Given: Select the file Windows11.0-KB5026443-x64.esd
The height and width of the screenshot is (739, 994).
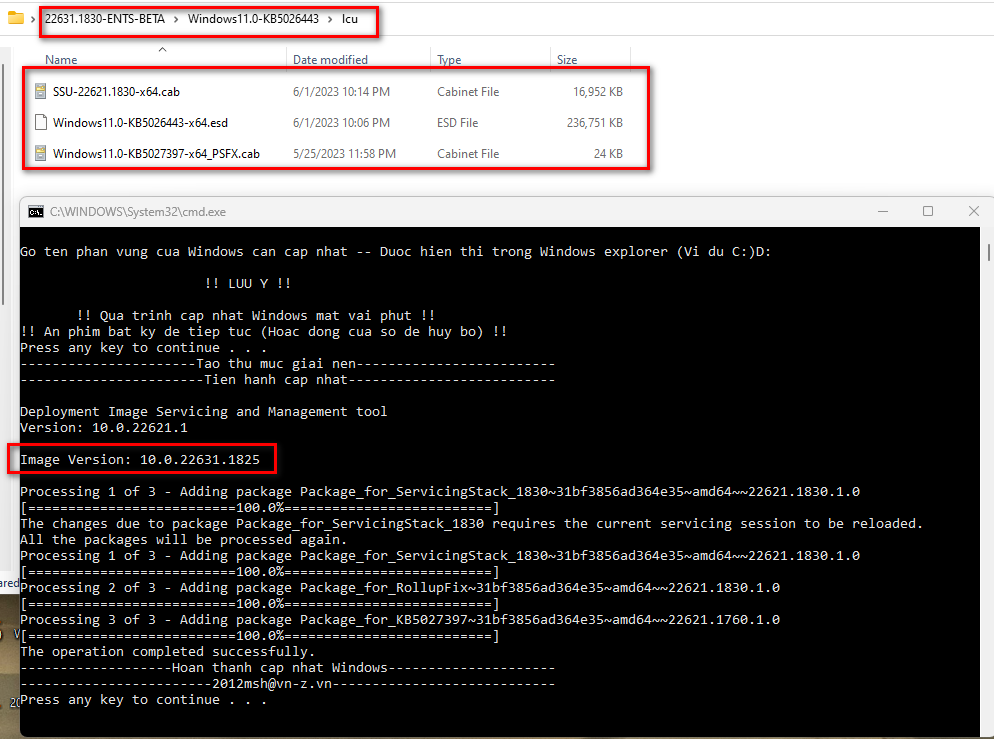Looking at the screenshot, I should point(140,122).
